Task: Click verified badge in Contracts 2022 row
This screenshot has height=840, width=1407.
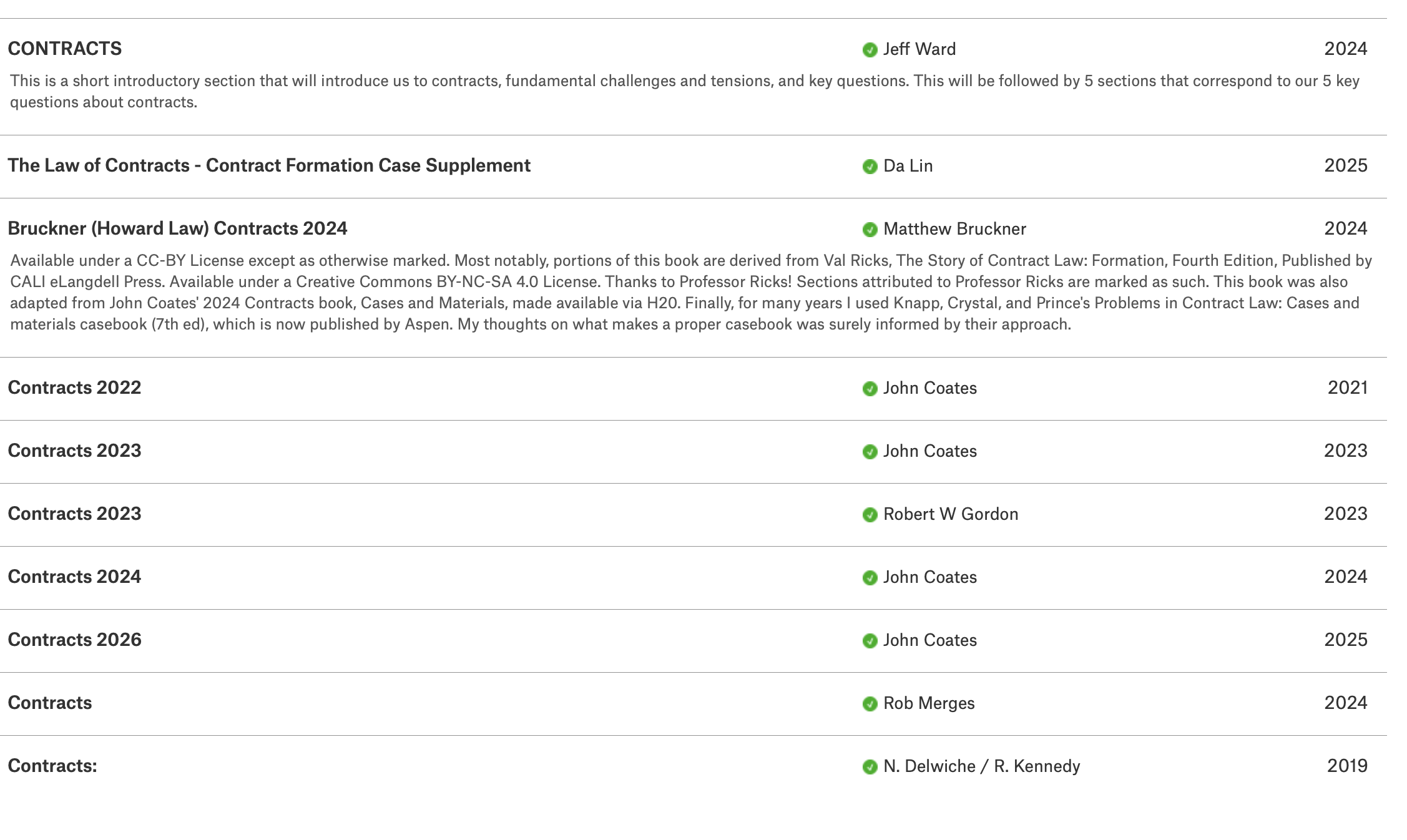Action: point(870,389)
